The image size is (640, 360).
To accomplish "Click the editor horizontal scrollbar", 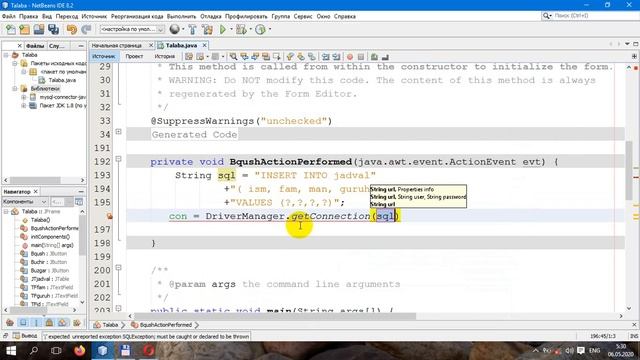I will point(275,316).
